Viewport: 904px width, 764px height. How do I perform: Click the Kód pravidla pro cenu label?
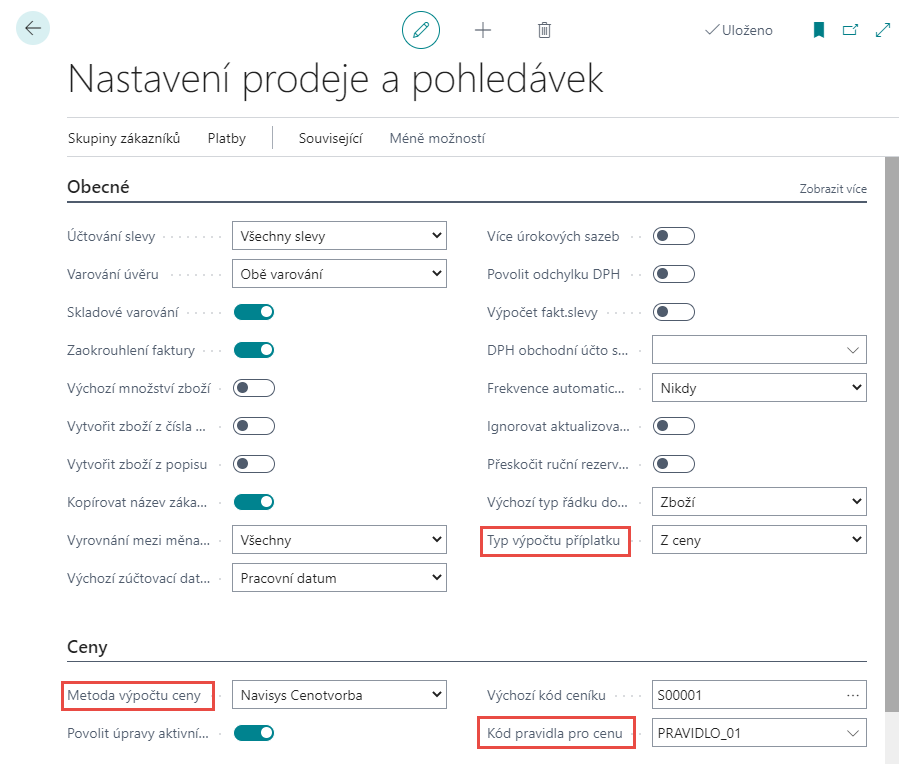[x=555, y=733]
